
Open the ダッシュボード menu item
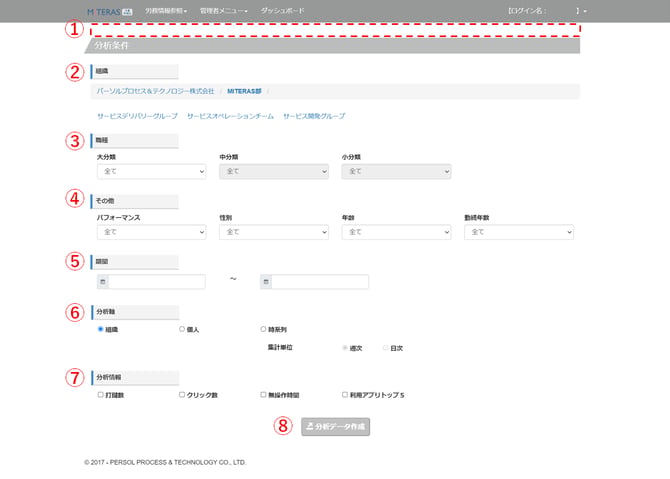point(282,11)
